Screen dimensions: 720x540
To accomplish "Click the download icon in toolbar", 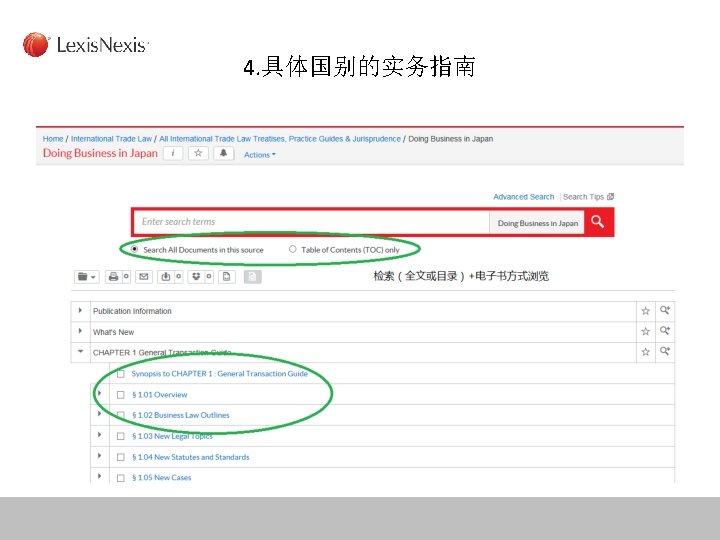I will [166, 276].
